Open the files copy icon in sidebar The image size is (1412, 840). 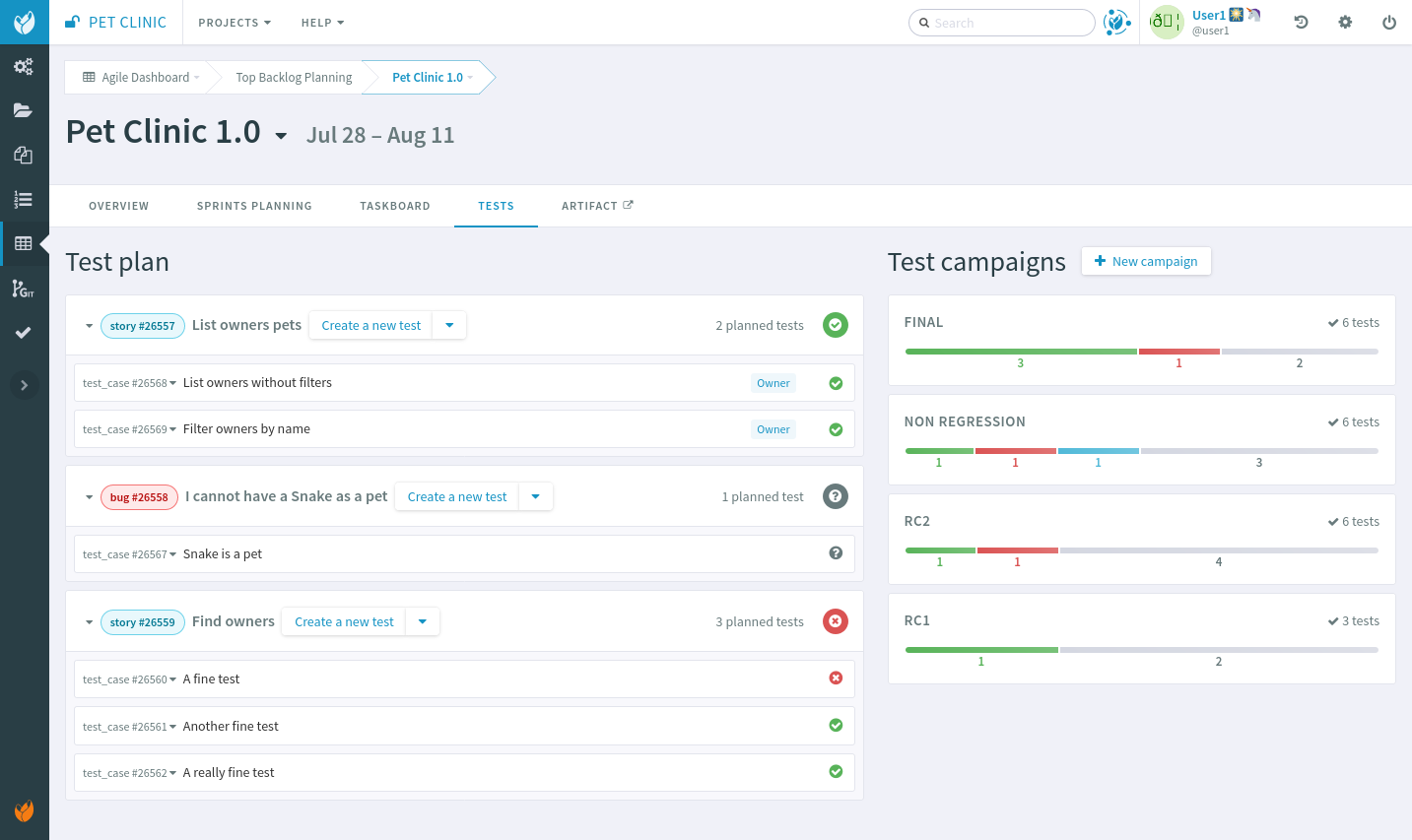coord(24,155)
